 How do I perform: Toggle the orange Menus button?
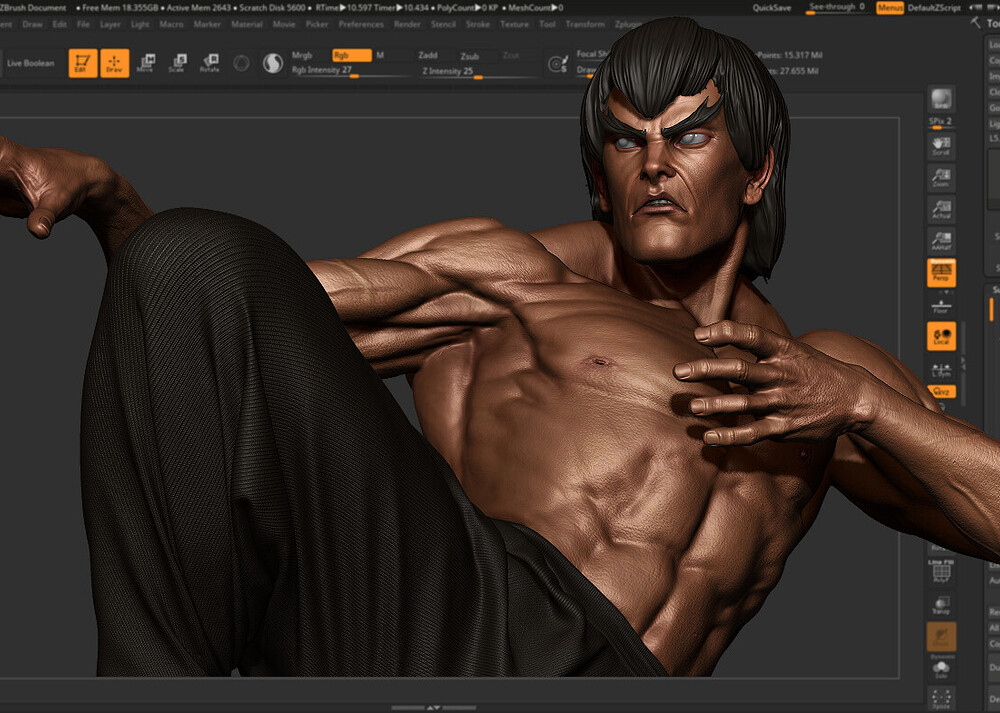(890, 8)
